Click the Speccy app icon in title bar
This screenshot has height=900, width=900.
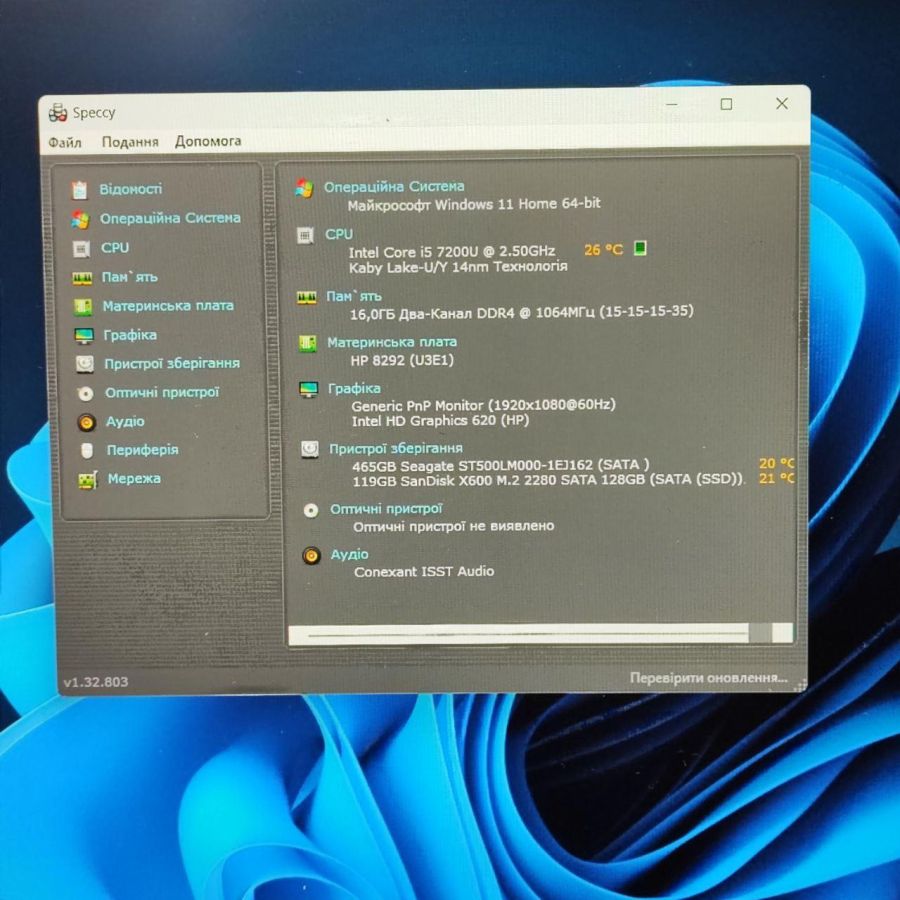pyautogui.click(x=57, y=113)
